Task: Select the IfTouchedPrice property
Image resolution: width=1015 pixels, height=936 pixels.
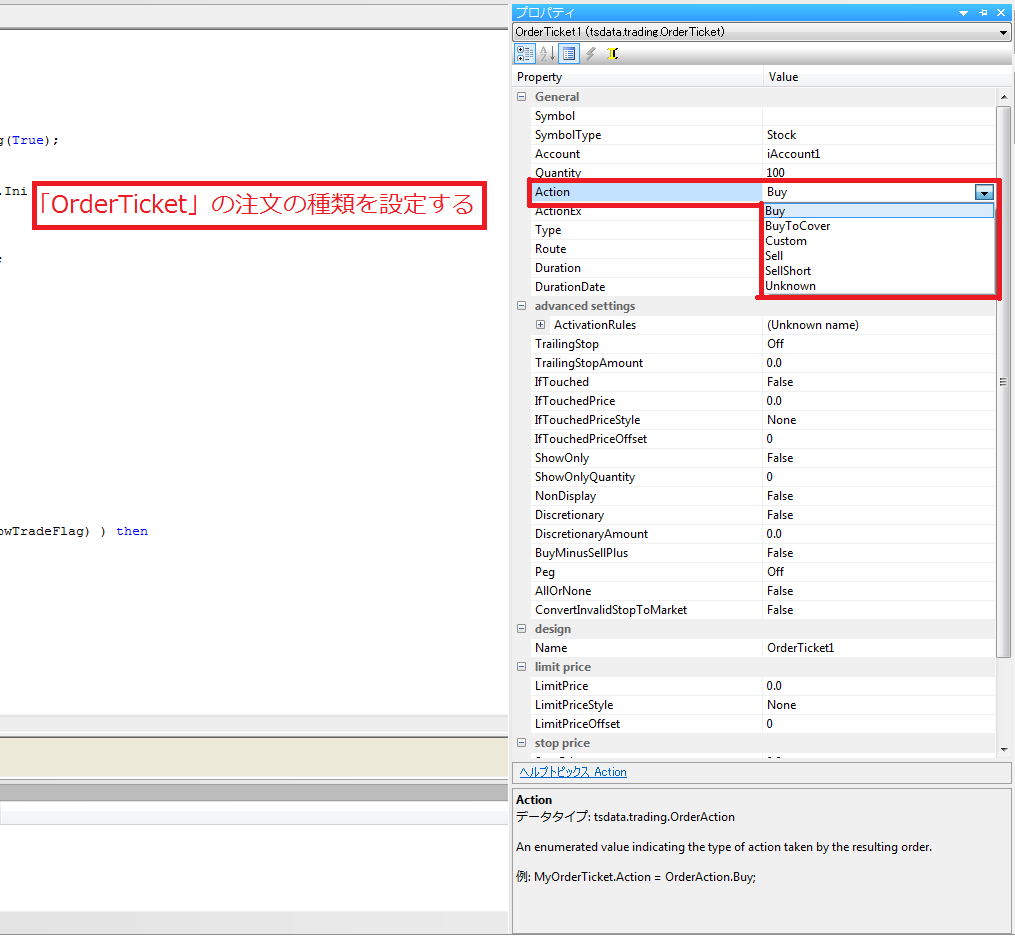Action: pyautogui.click(x=646, y=401)
